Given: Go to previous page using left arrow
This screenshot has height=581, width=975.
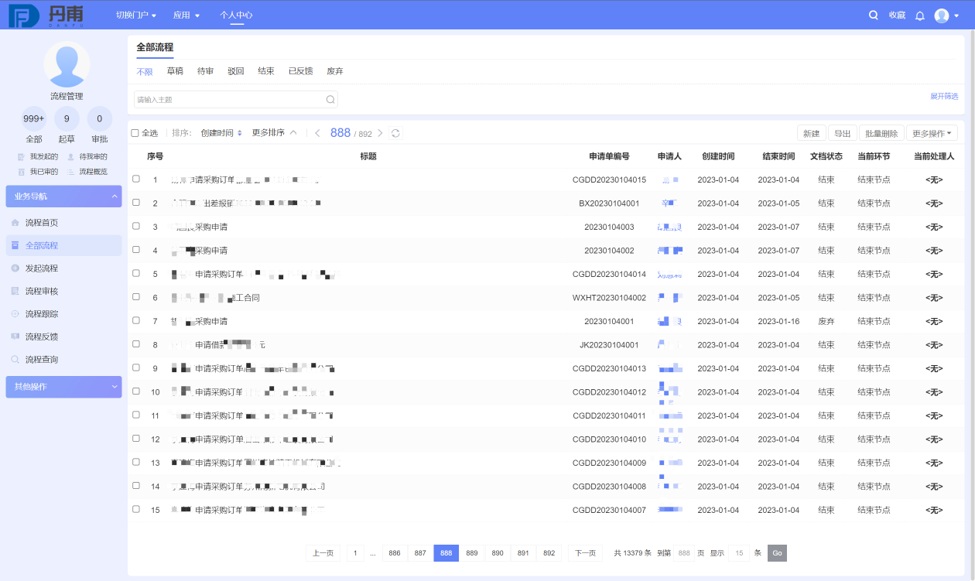Looking at the screenshot, I should (318, 133).
